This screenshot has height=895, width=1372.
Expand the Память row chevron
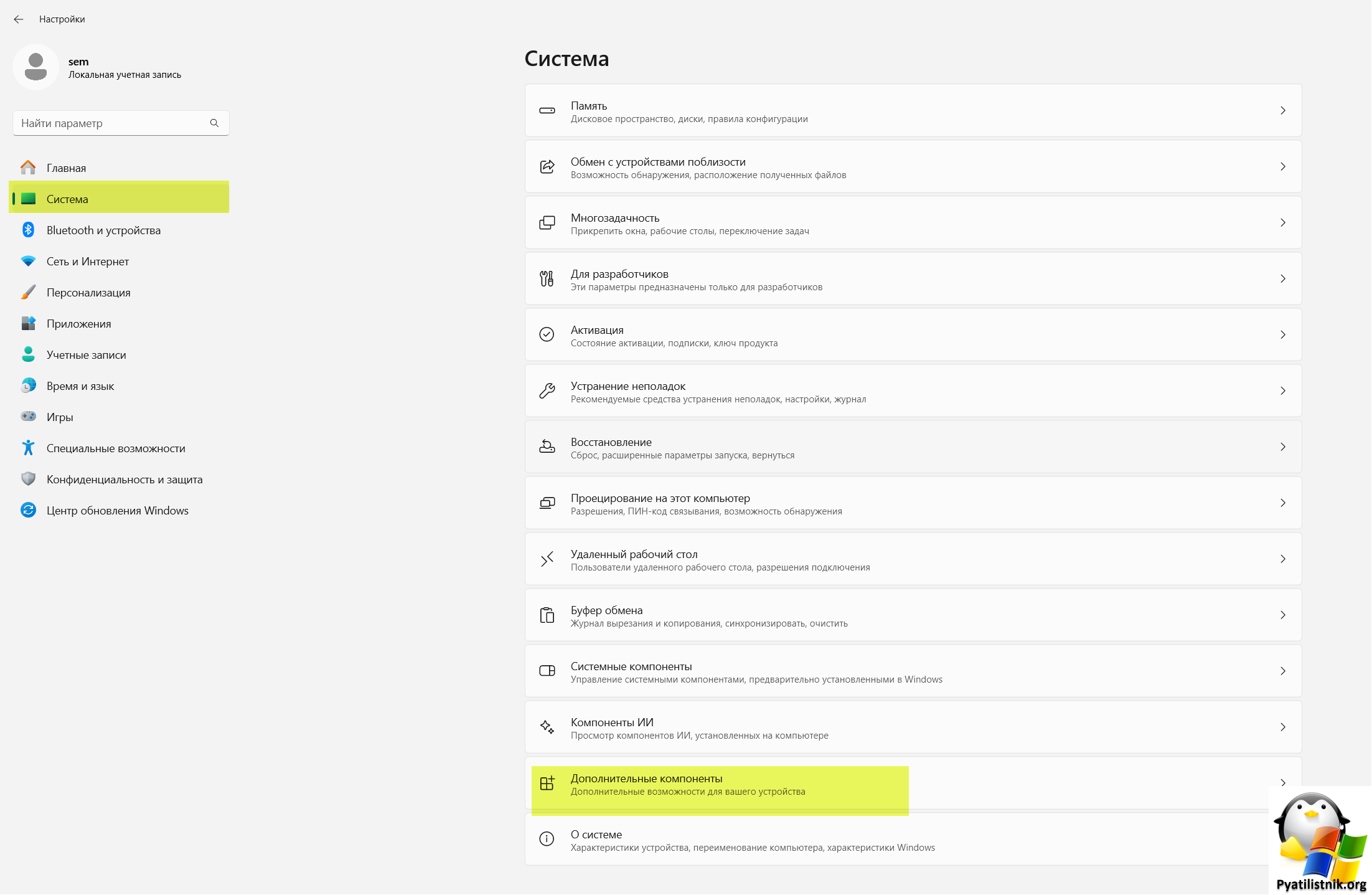point(1283,111)
